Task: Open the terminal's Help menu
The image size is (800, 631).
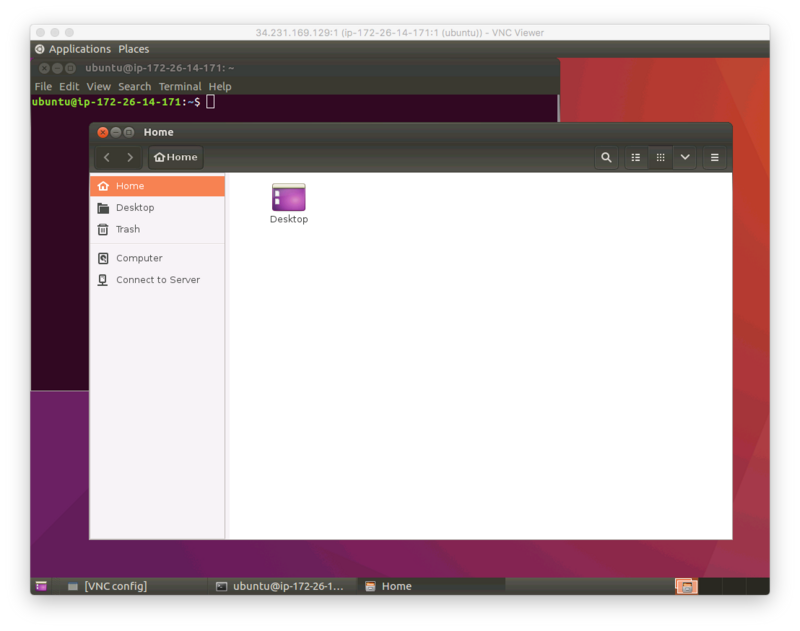Action: pyautogui.click(x=220, y=87)
